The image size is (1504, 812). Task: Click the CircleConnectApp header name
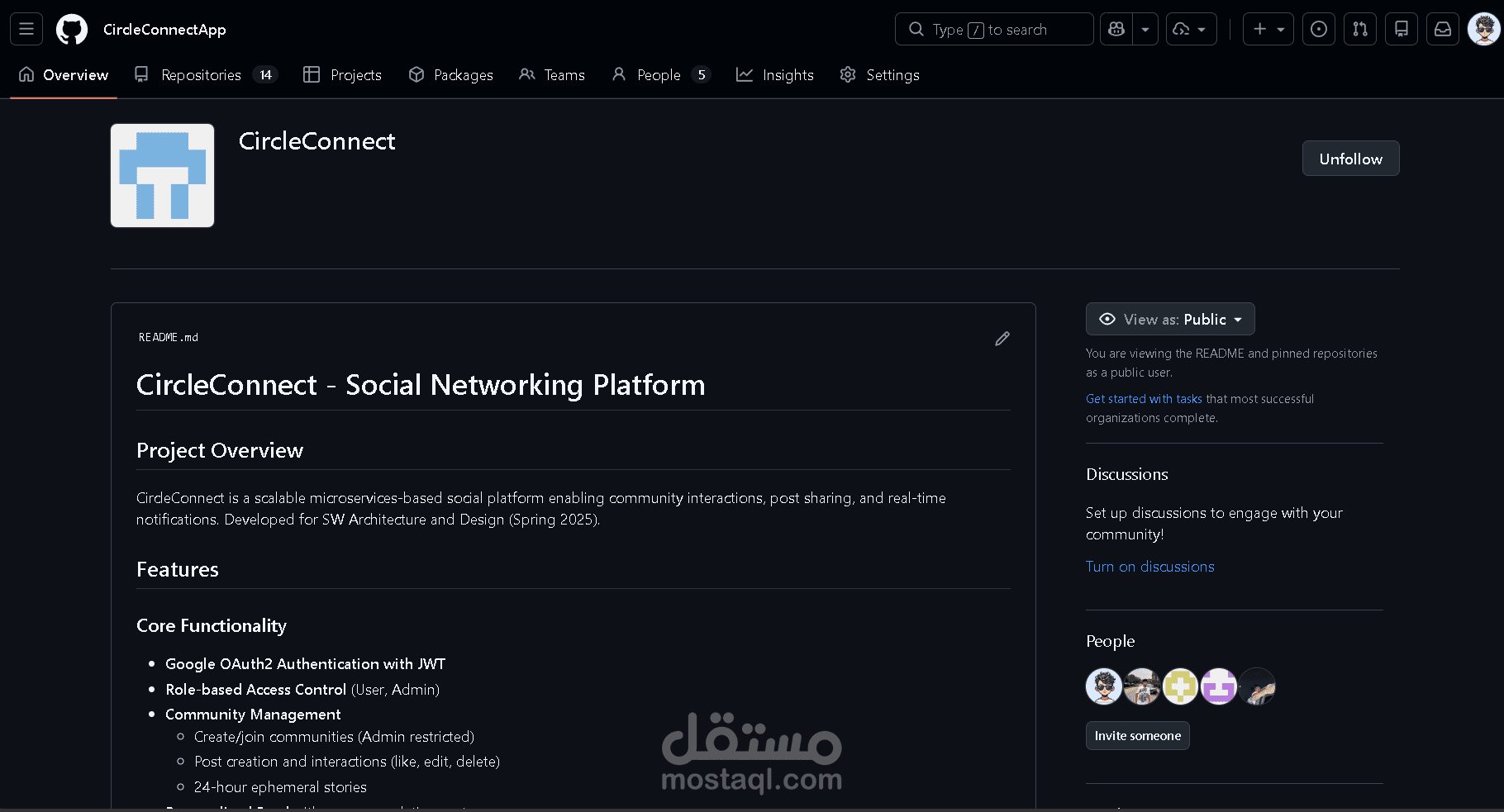[x=164, y=30]
